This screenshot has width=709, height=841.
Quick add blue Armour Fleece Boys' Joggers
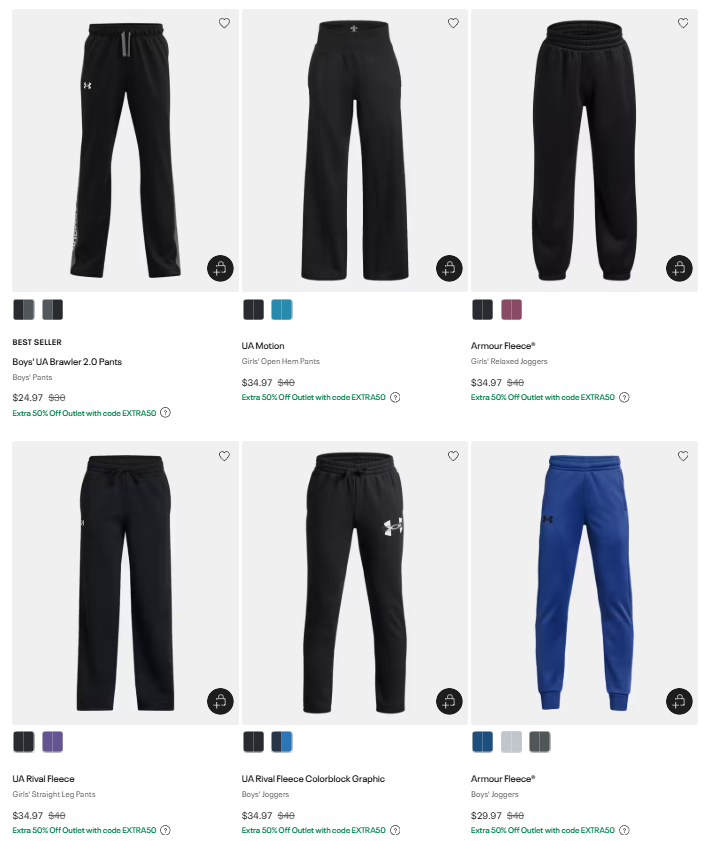679,701
